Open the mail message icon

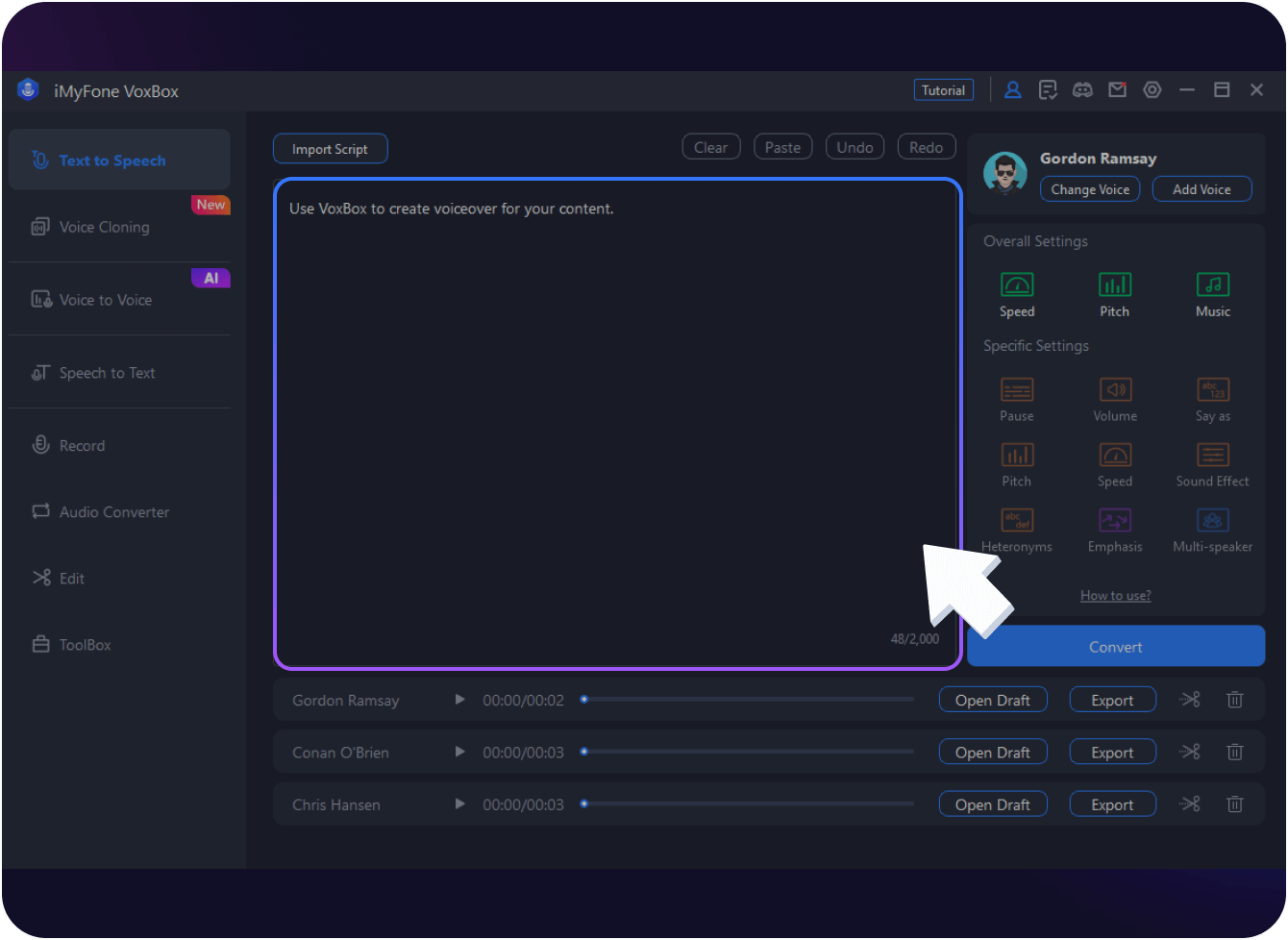(1117, 90)
